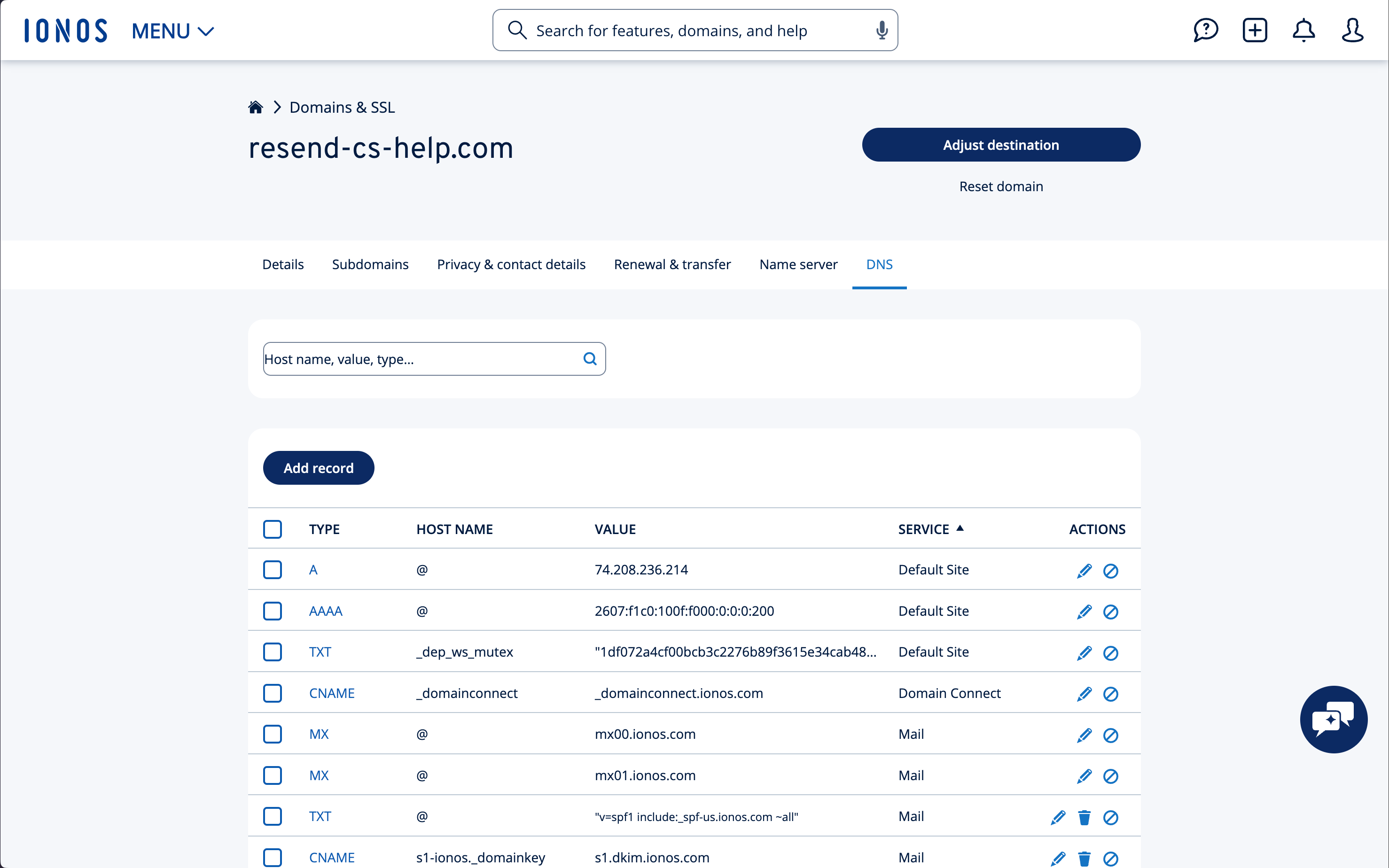
Task: Disable the mx00.ionos.com MX record
Action: [1110, 735]
